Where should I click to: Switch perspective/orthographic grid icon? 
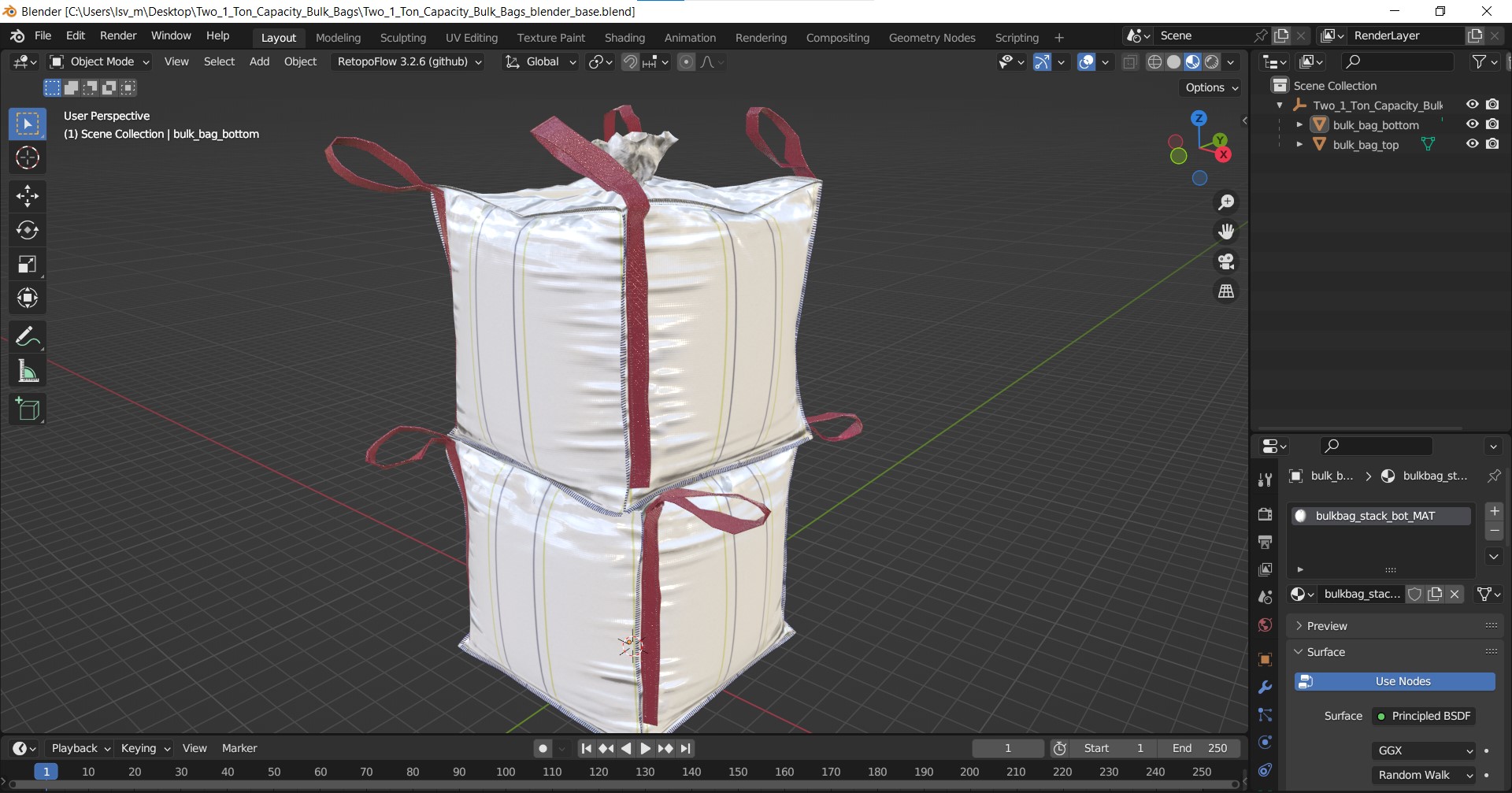tap(1226, 291)
